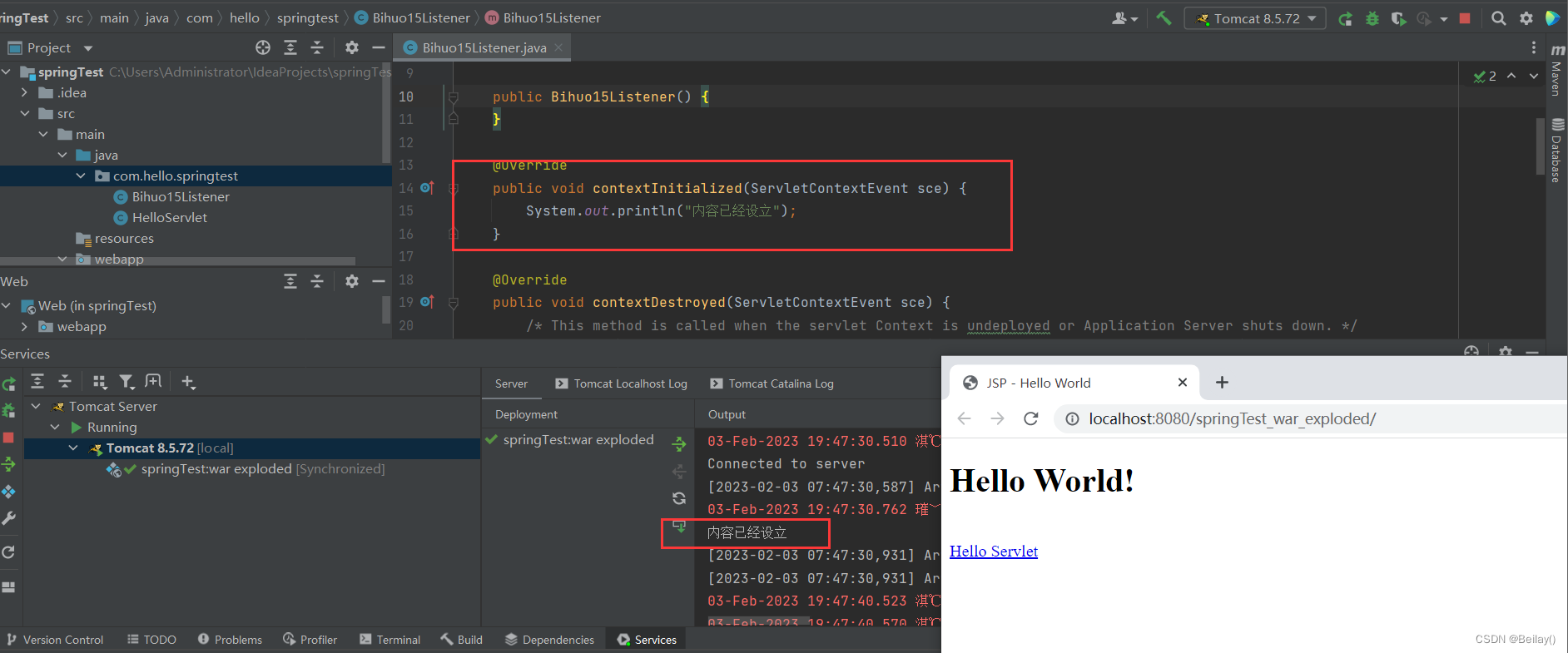Viewport: 1568px width, 653px height.
Task: Open the code-with-me user icon menu
Action: 1124,18
